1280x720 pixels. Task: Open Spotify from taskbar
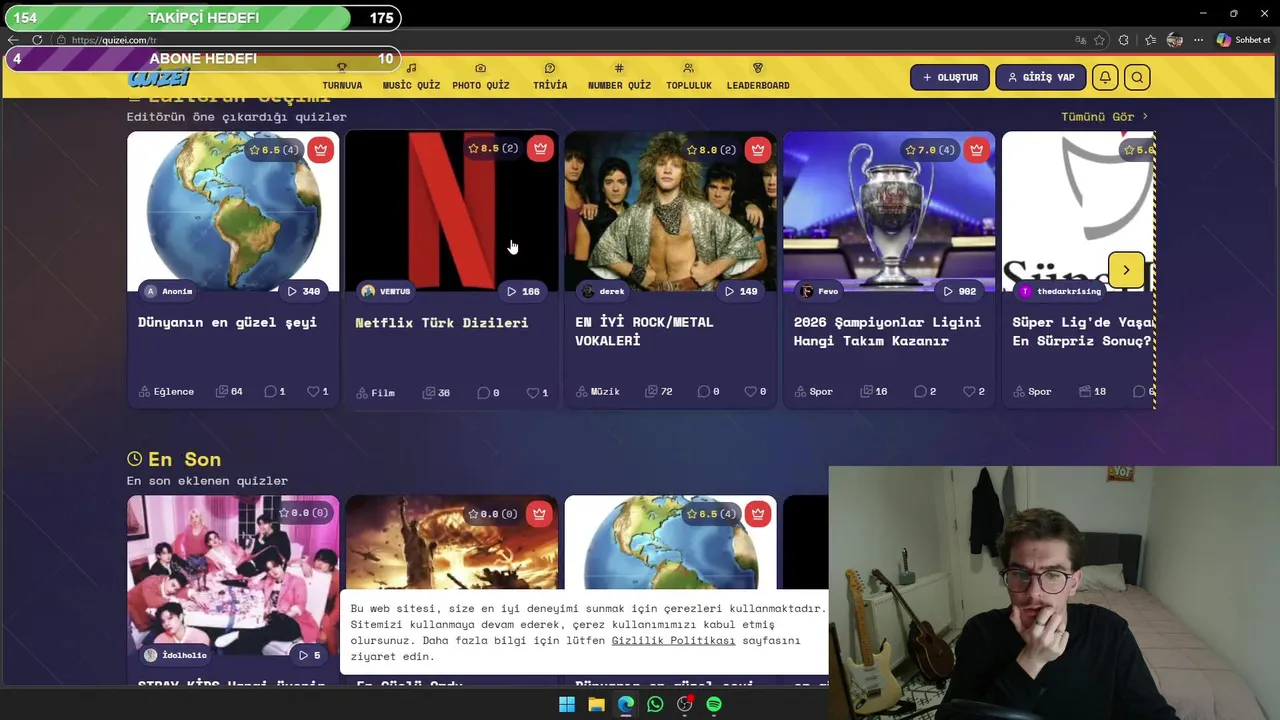[x=714, y=704]
